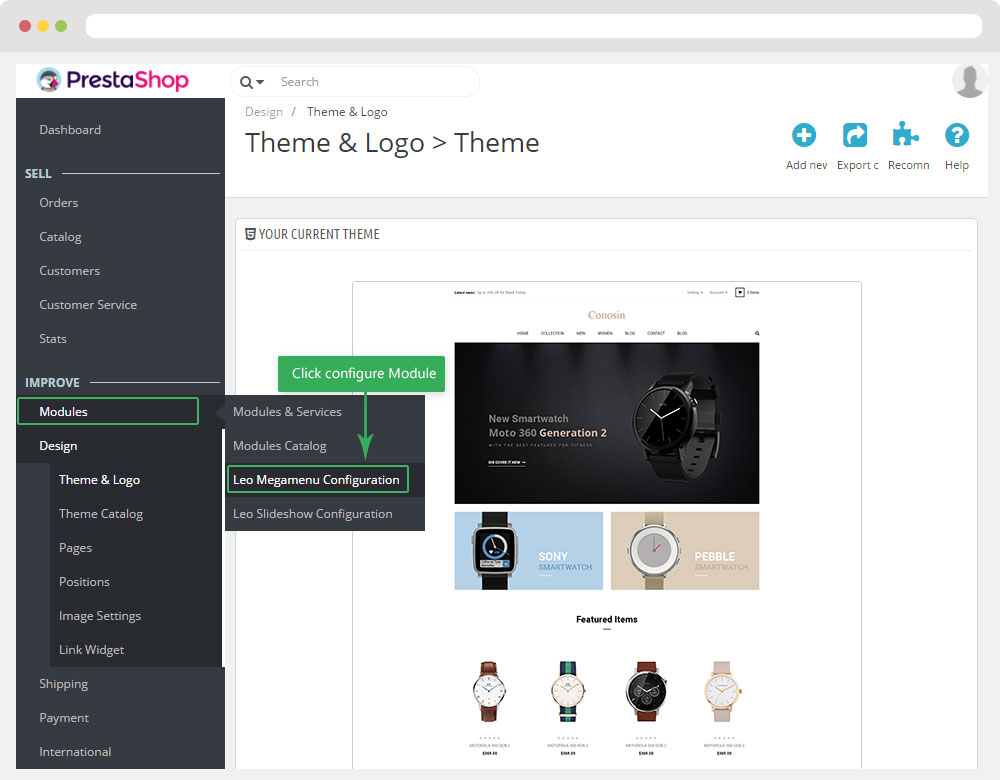This screenshot has height=780, width=1000.
Task: Open Dashboard in the sidebar
Action: point(70,129)
